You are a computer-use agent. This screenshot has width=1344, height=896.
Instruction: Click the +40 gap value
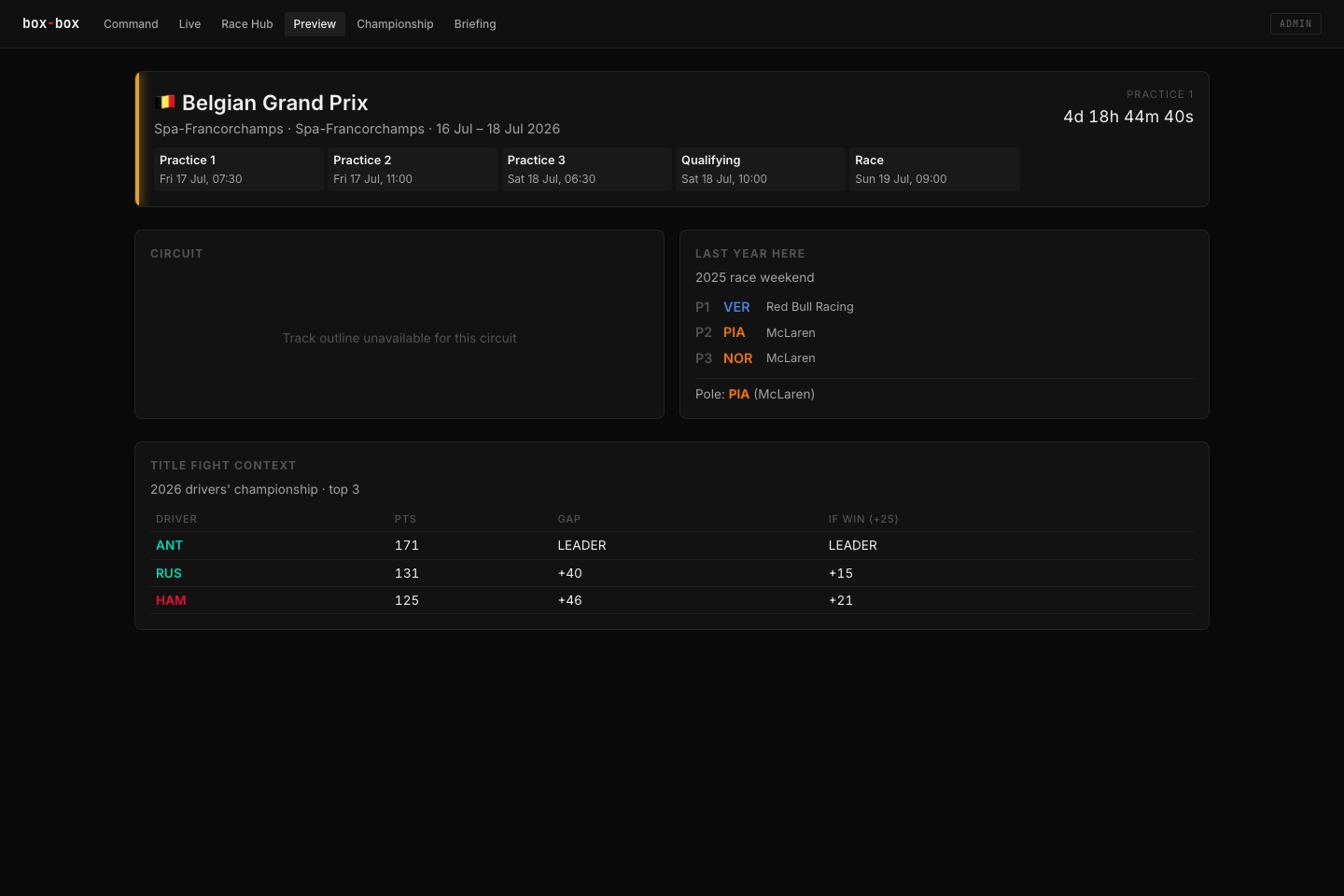tap(570, 573)
